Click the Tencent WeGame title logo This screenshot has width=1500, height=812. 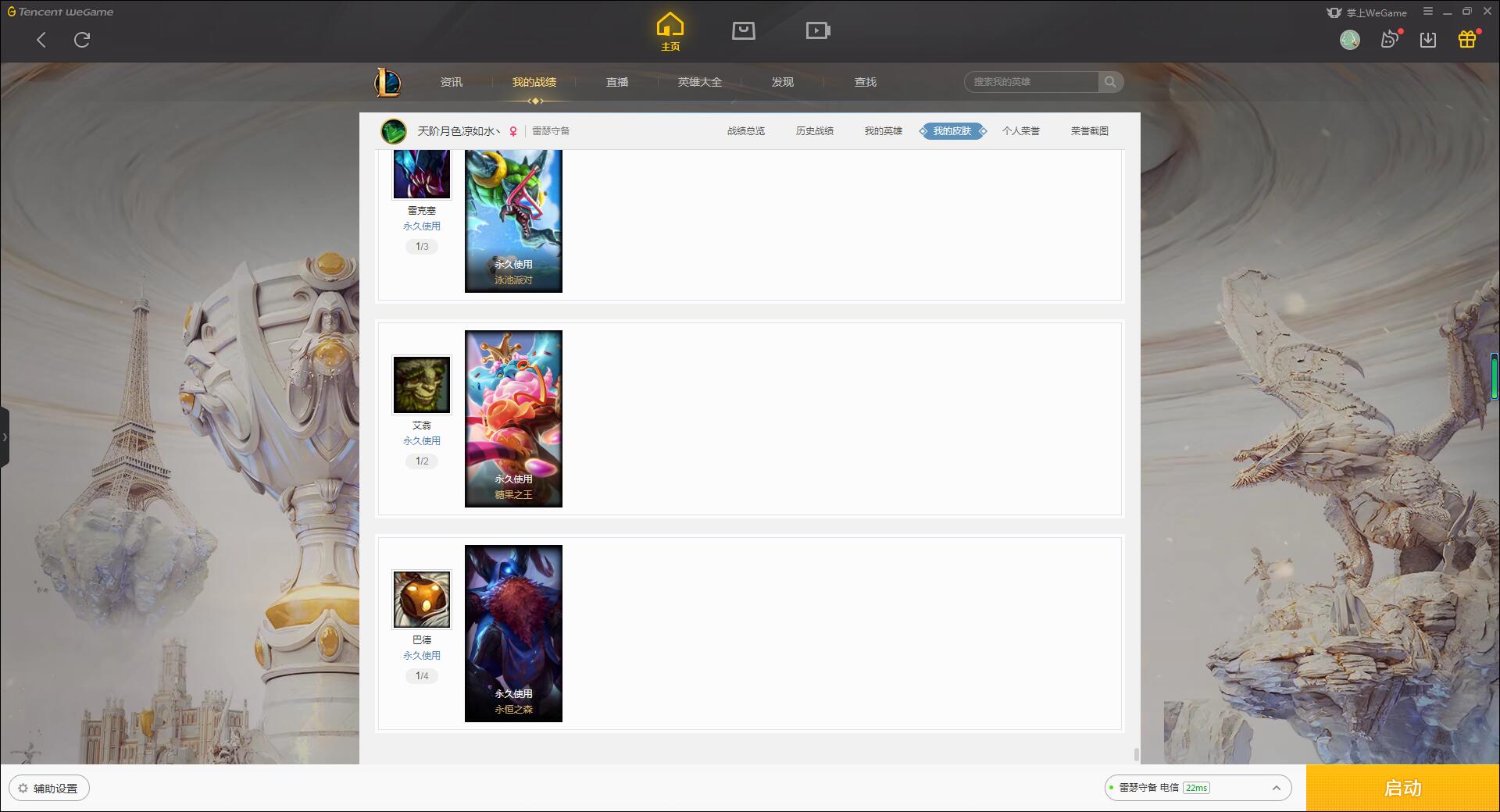(61, 12)
